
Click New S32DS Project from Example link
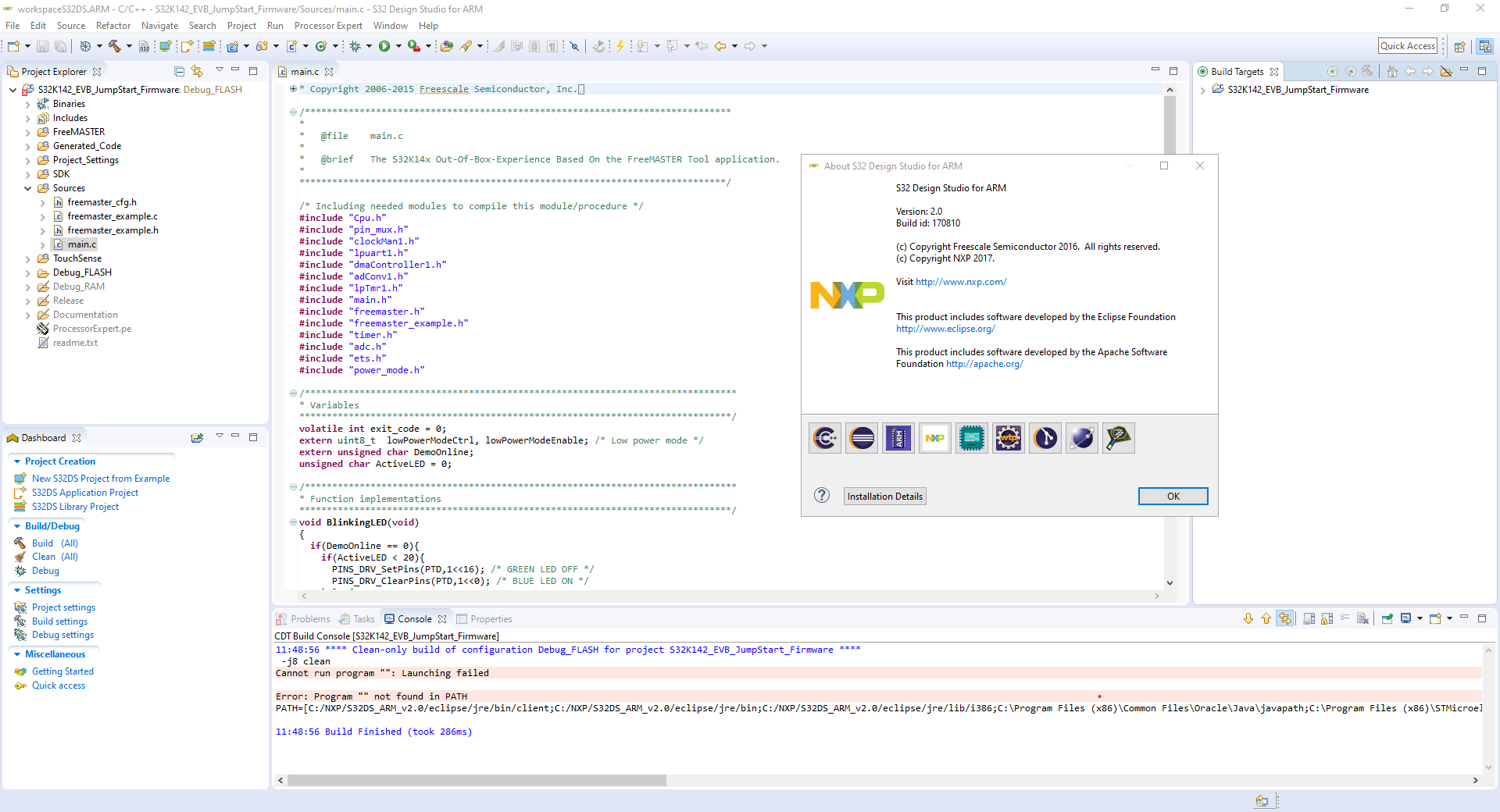point(101,479)
